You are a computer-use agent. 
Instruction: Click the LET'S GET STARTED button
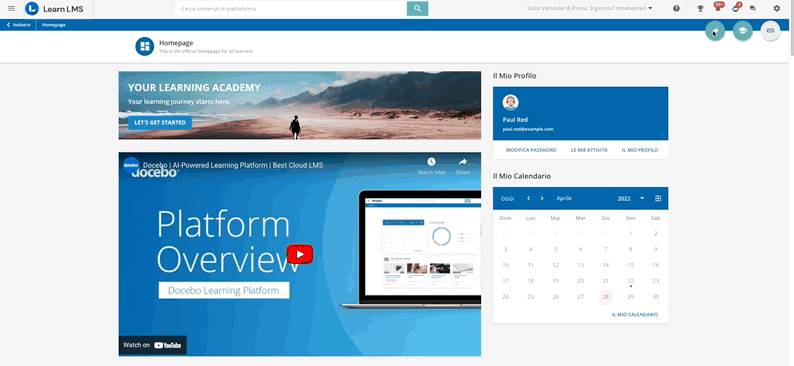[x=160, y=123]
